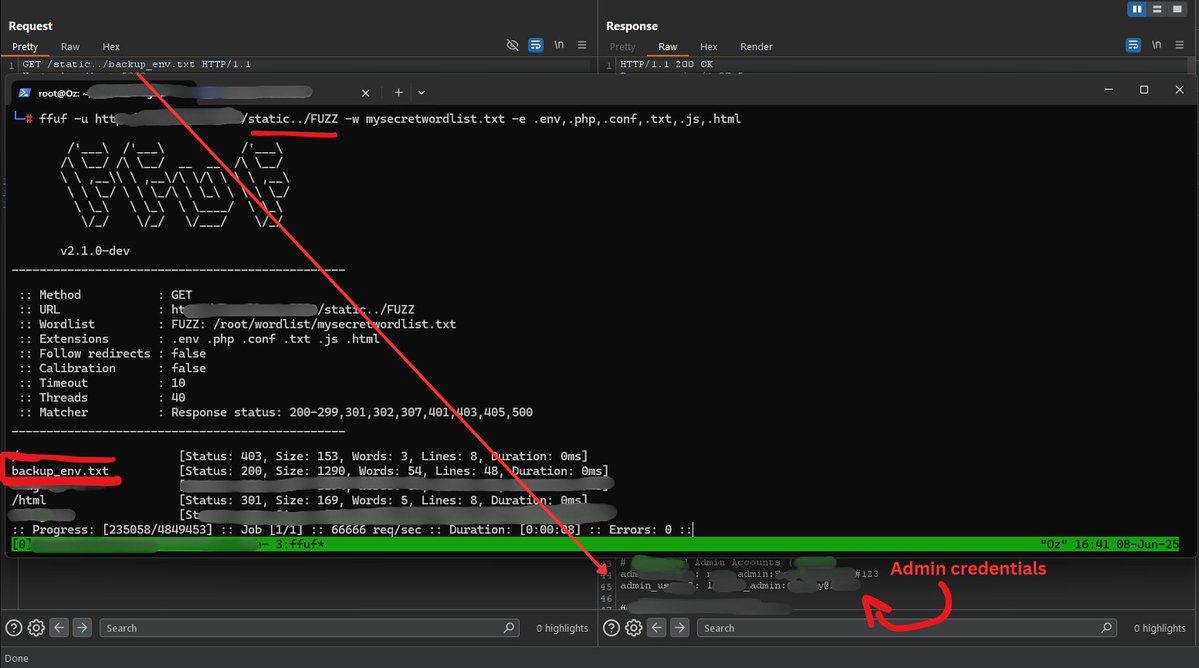Minimize the terminal window
1199x668 pixels.
click(1108, 89)
